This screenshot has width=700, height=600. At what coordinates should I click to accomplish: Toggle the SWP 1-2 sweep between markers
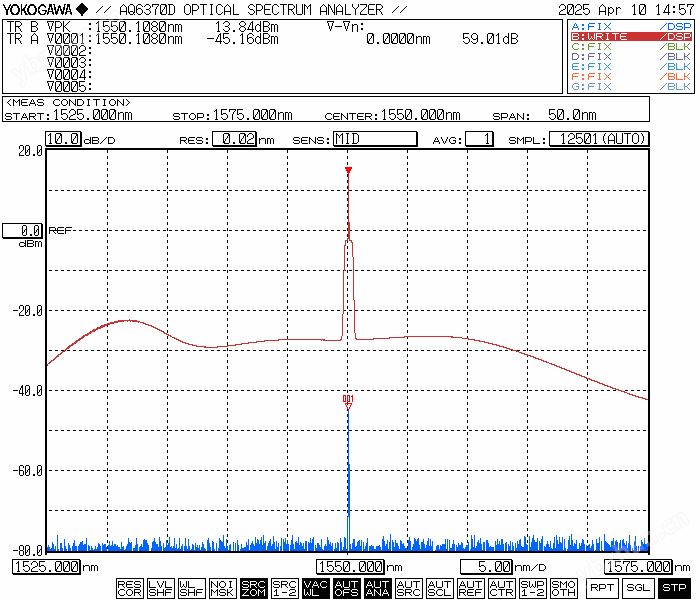pyautogui.click(x=532, y=588)
